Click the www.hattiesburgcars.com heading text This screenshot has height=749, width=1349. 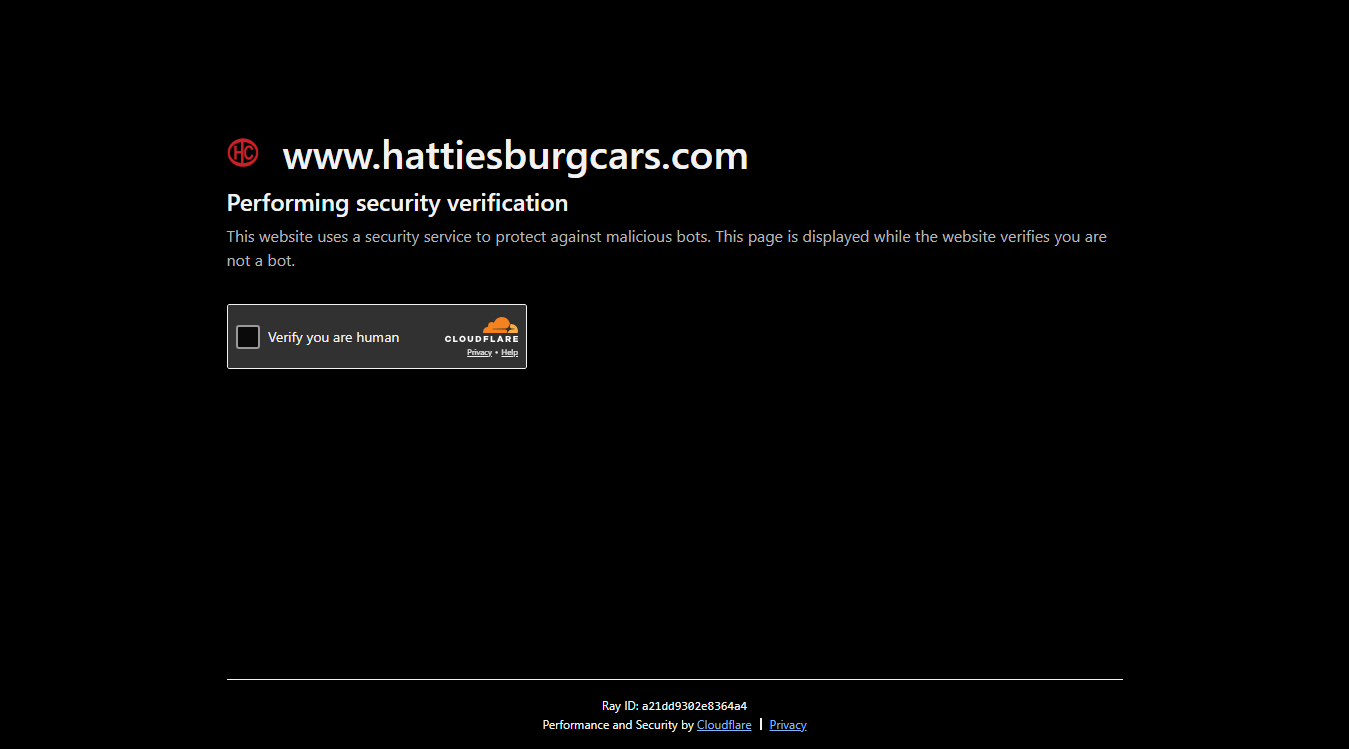[515, 156]
